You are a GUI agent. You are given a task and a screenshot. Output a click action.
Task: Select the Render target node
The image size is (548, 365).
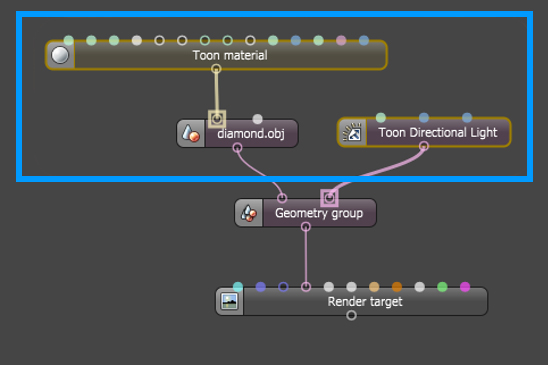(351, 301)
